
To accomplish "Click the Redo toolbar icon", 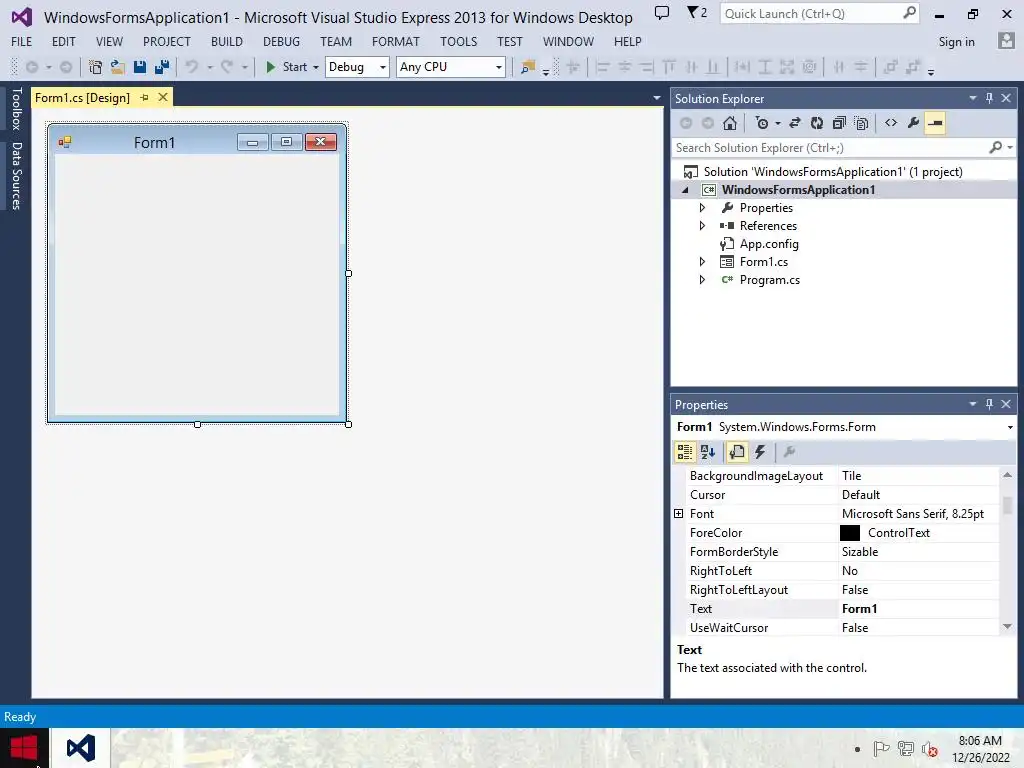I will [x=227, y=67].
